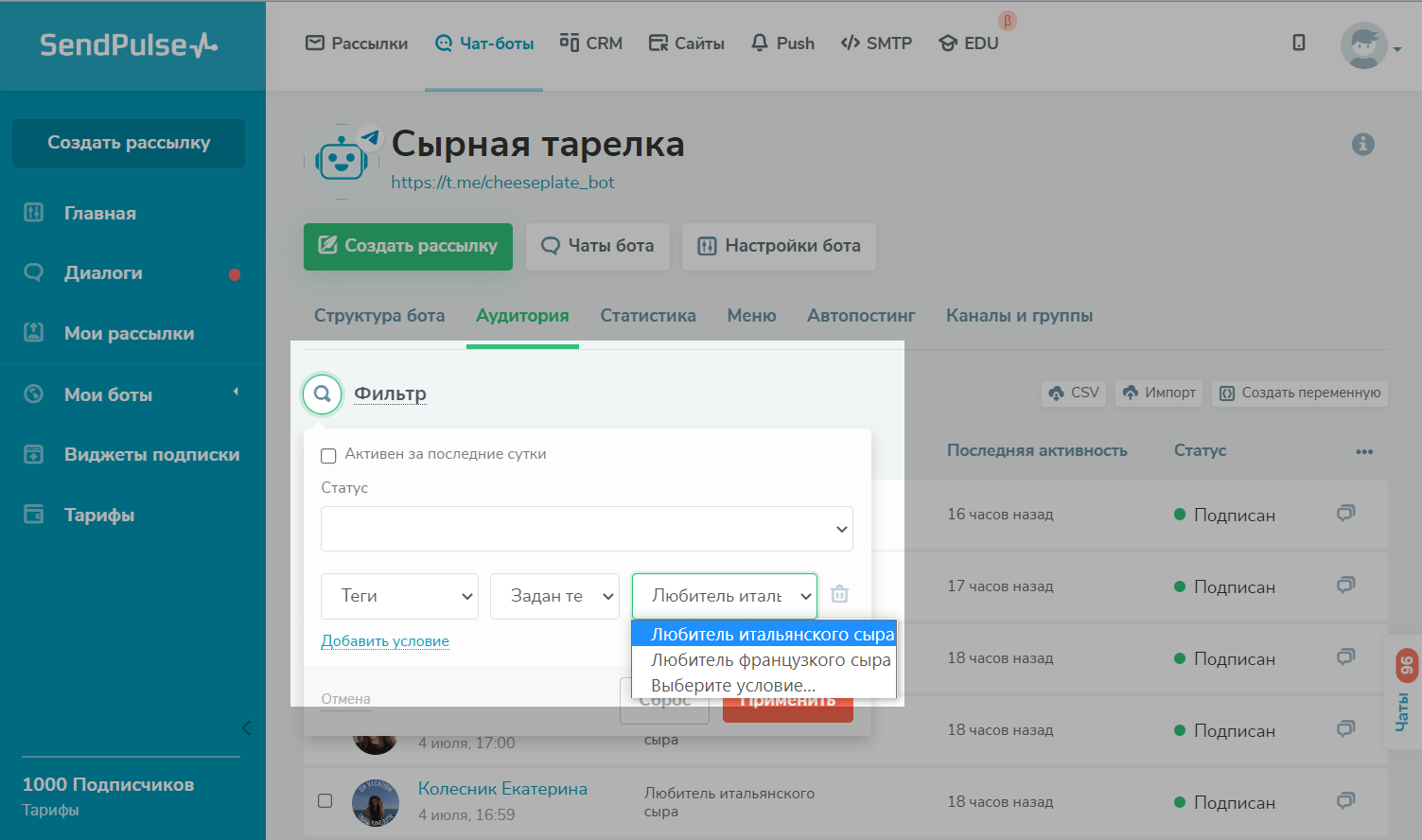Open Push in the top navigation

[782, 44]
